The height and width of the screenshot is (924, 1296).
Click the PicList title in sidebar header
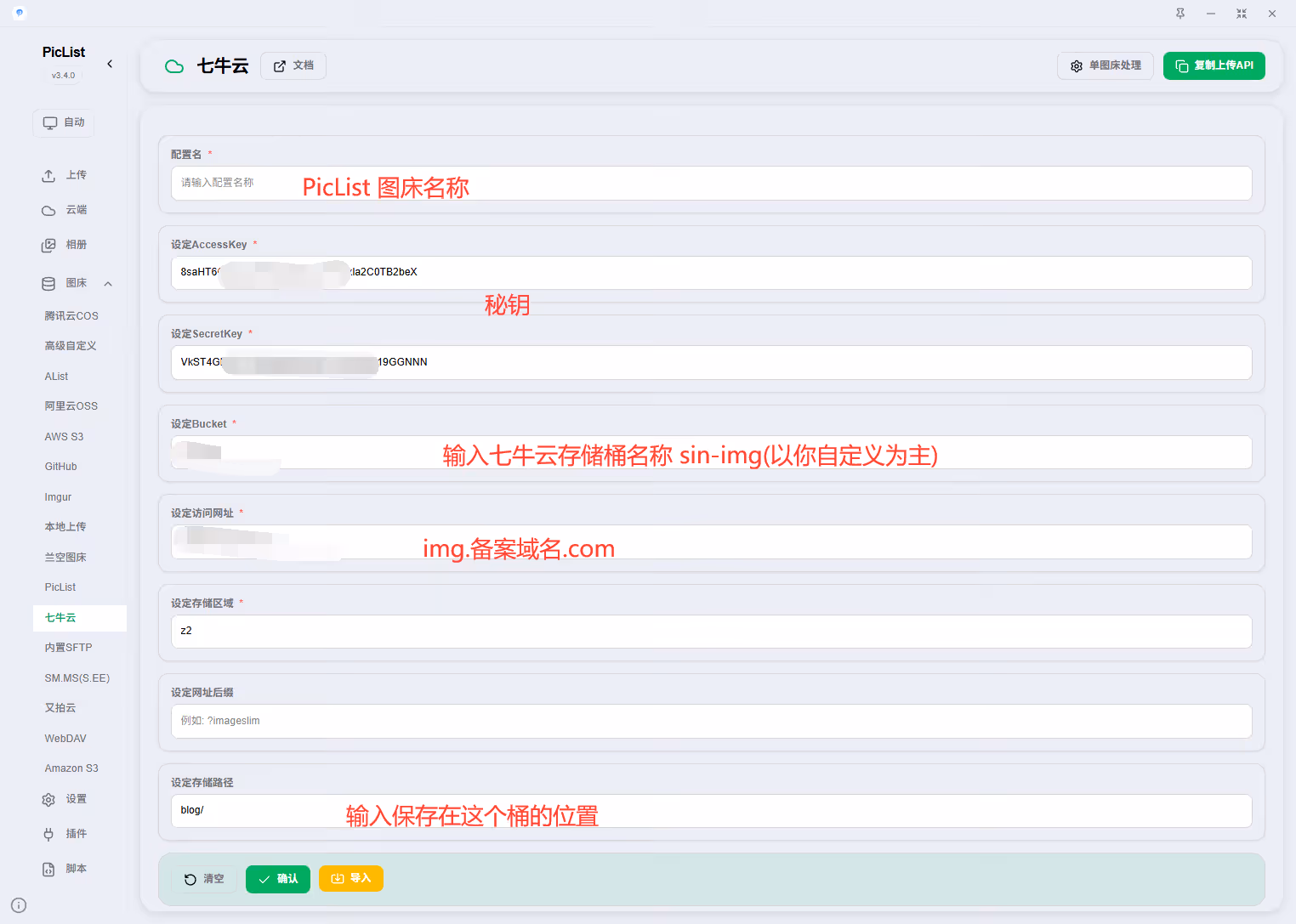[64, 52]
